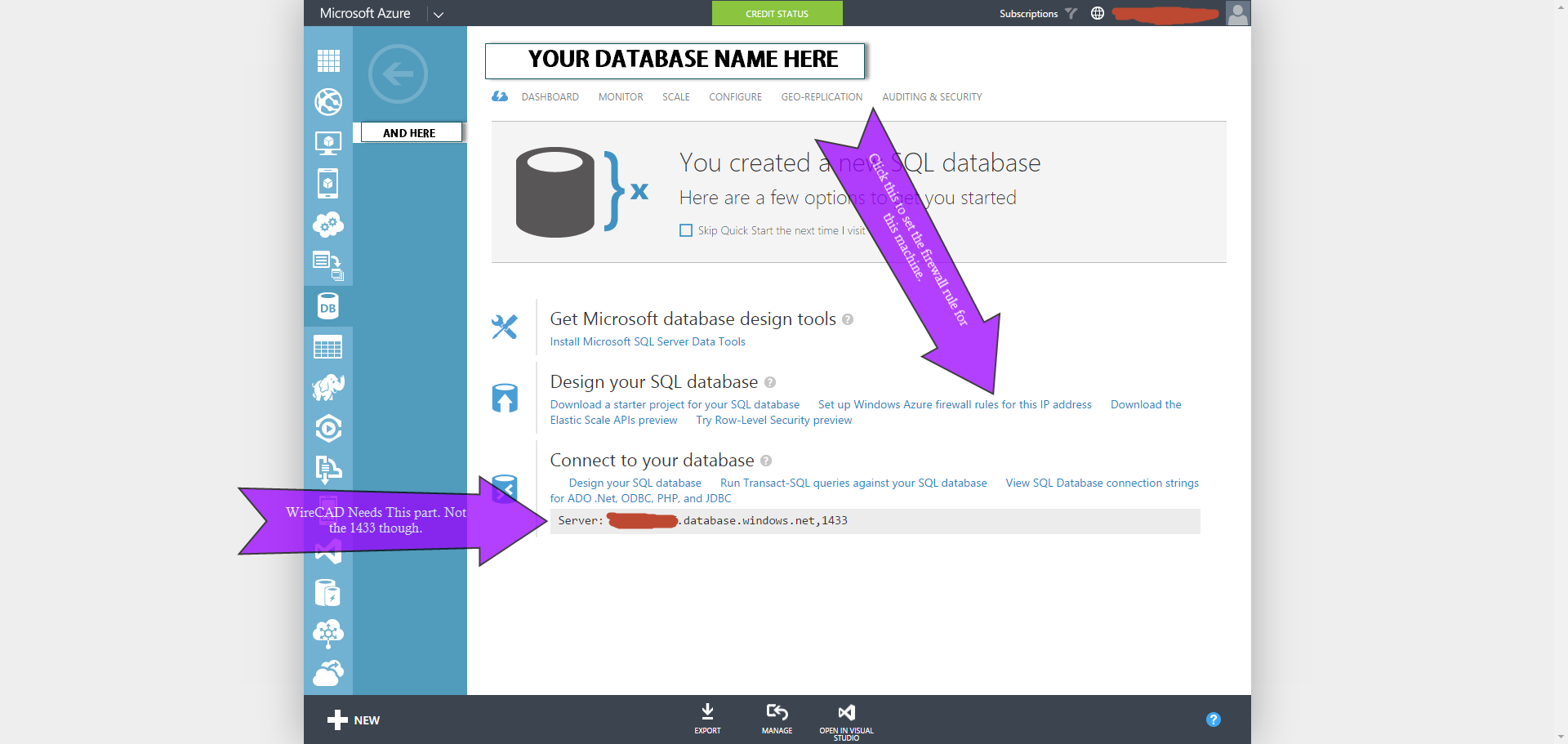The width and height of the screenshot is (1568, 744).
Task: Switch to the Configure tab
Action: coord(735,96)
